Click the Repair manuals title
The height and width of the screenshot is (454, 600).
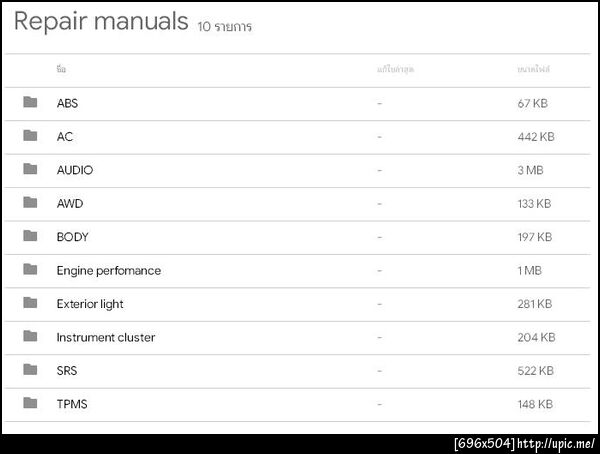tap(101, 21)
